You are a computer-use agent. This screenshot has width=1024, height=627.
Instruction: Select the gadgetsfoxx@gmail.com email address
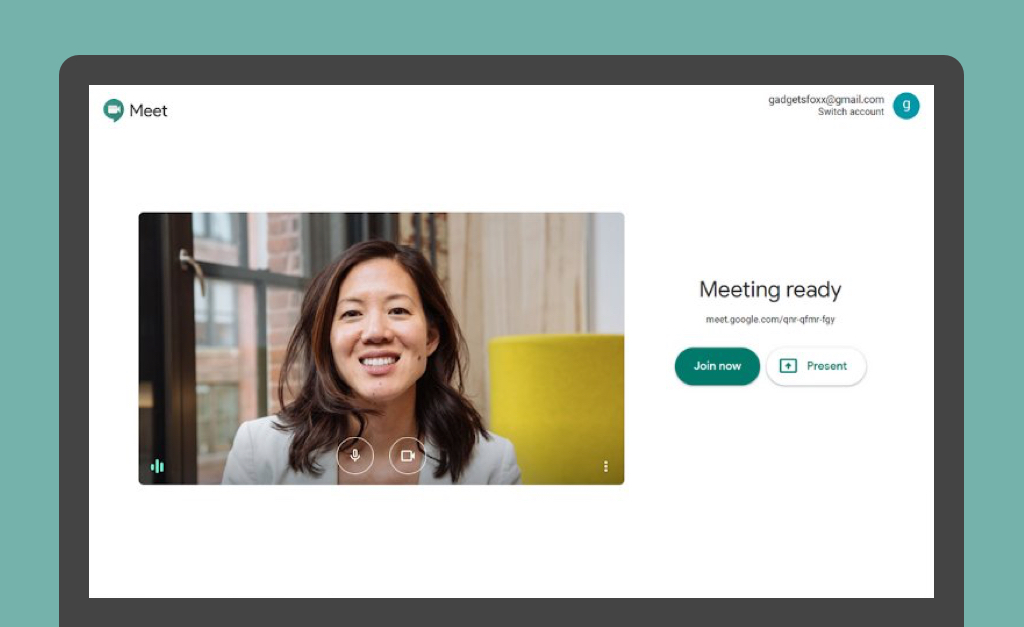[826, 99]
